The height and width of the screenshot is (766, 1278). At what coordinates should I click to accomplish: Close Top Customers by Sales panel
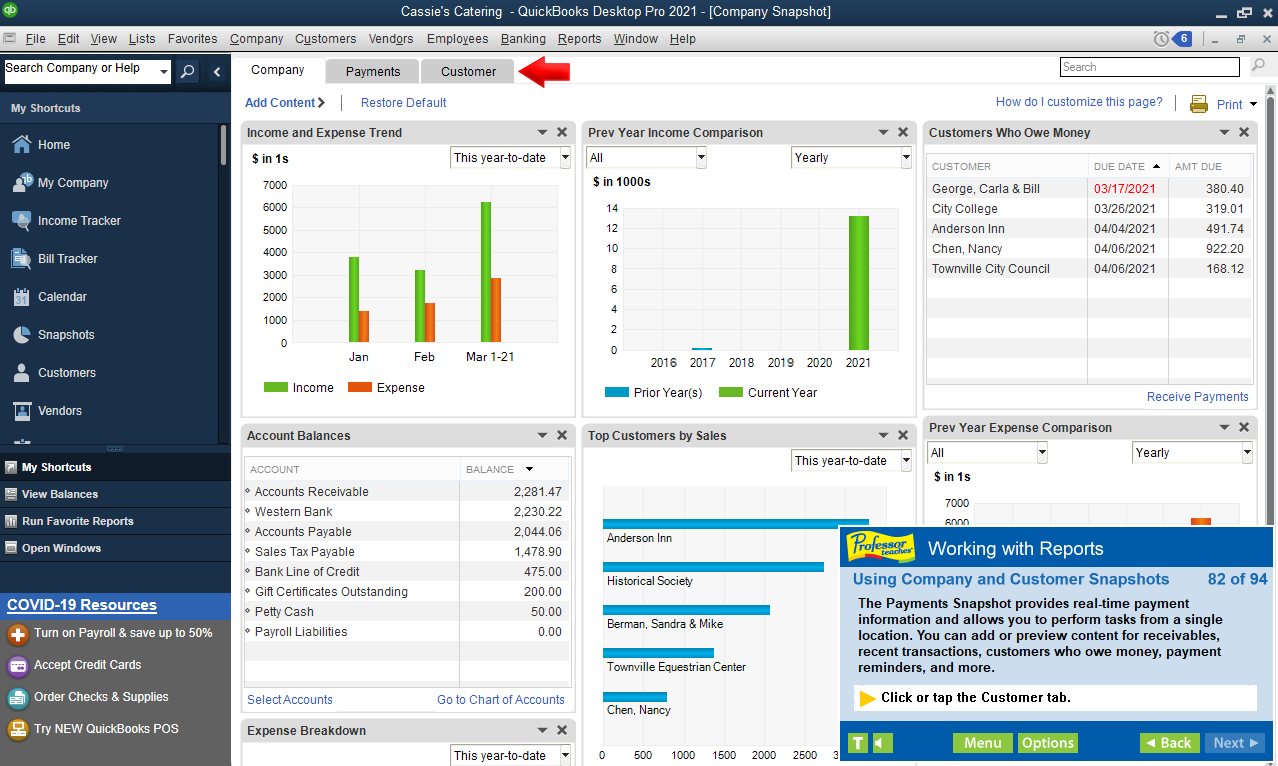click(903, 435)
